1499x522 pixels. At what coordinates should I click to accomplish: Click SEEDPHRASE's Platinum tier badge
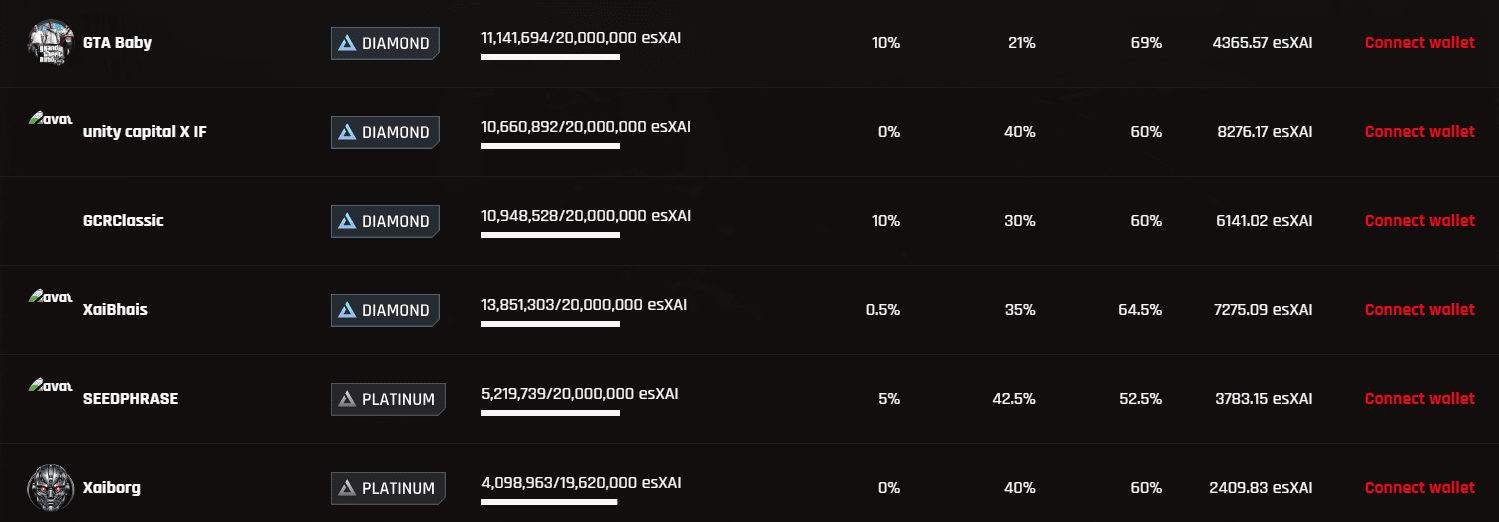(x=388, y=399)
